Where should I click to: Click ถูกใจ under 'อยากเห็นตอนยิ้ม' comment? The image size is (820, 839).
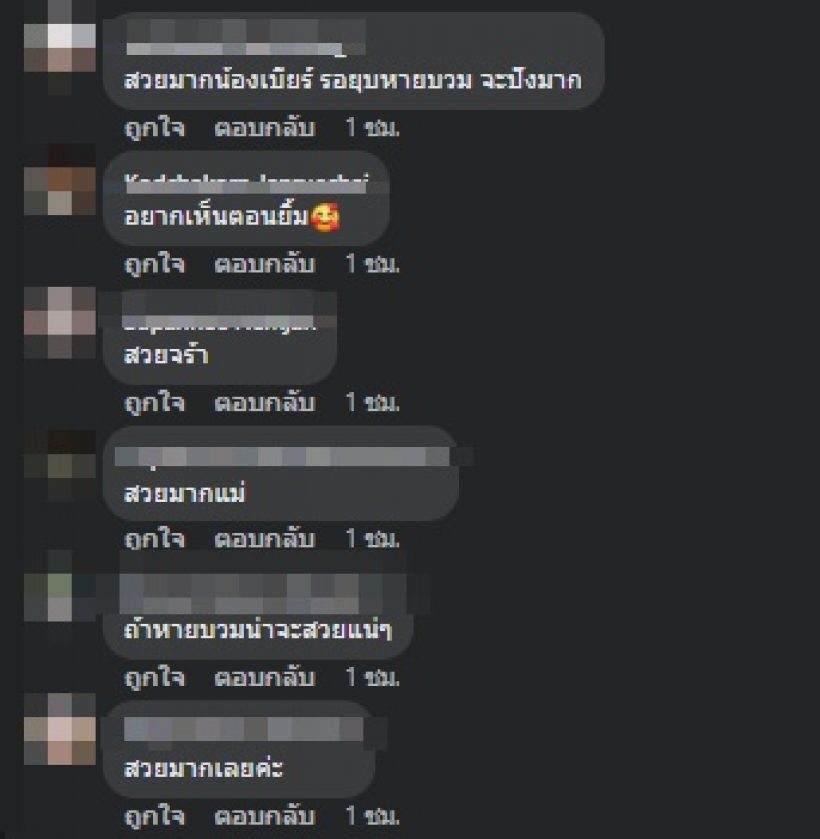tap(155, 265)
